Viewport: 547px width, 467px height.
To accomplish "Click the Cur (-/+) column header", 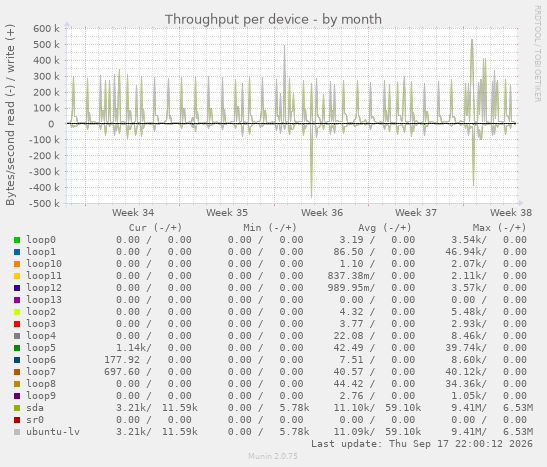I will coord(155,228).
